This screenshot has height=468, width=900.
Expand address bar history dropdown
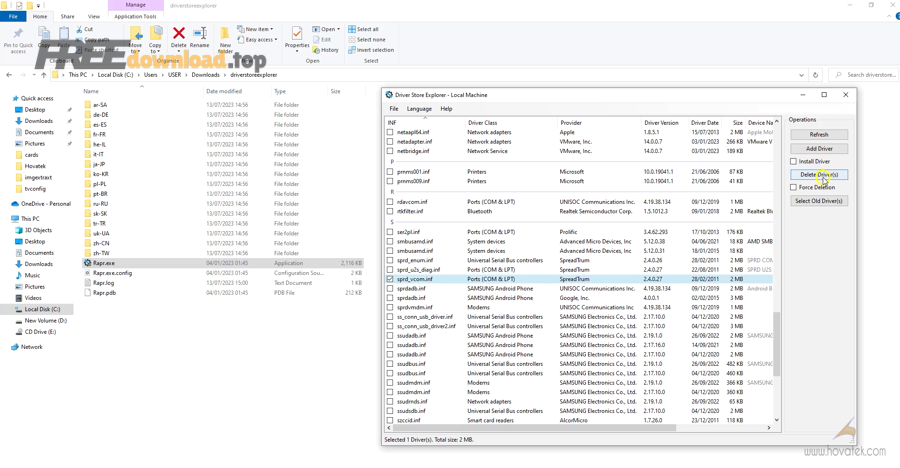[x=801, y=75]
